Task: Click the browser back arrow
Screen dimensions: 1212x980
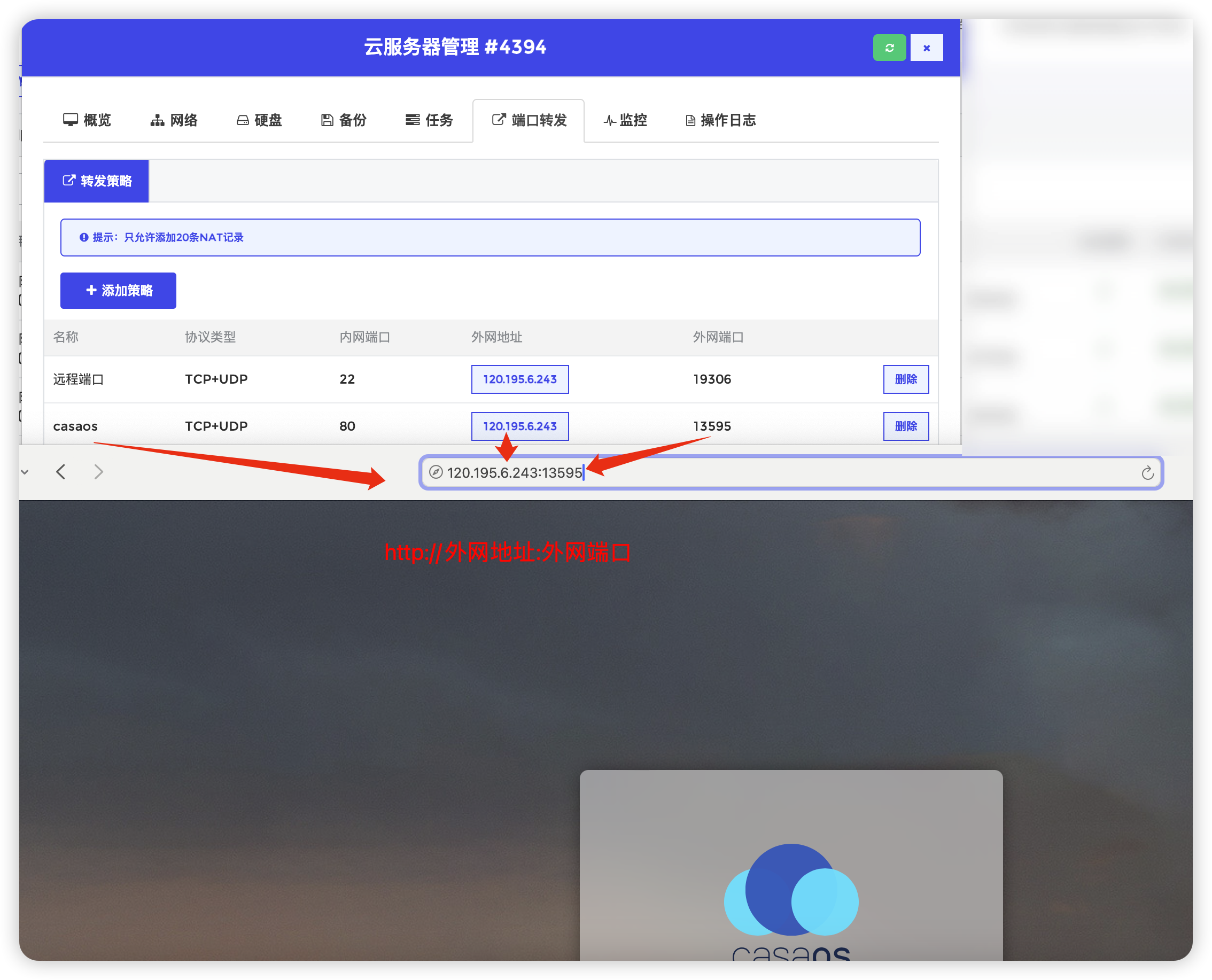Action: click(x=61, y=472)
